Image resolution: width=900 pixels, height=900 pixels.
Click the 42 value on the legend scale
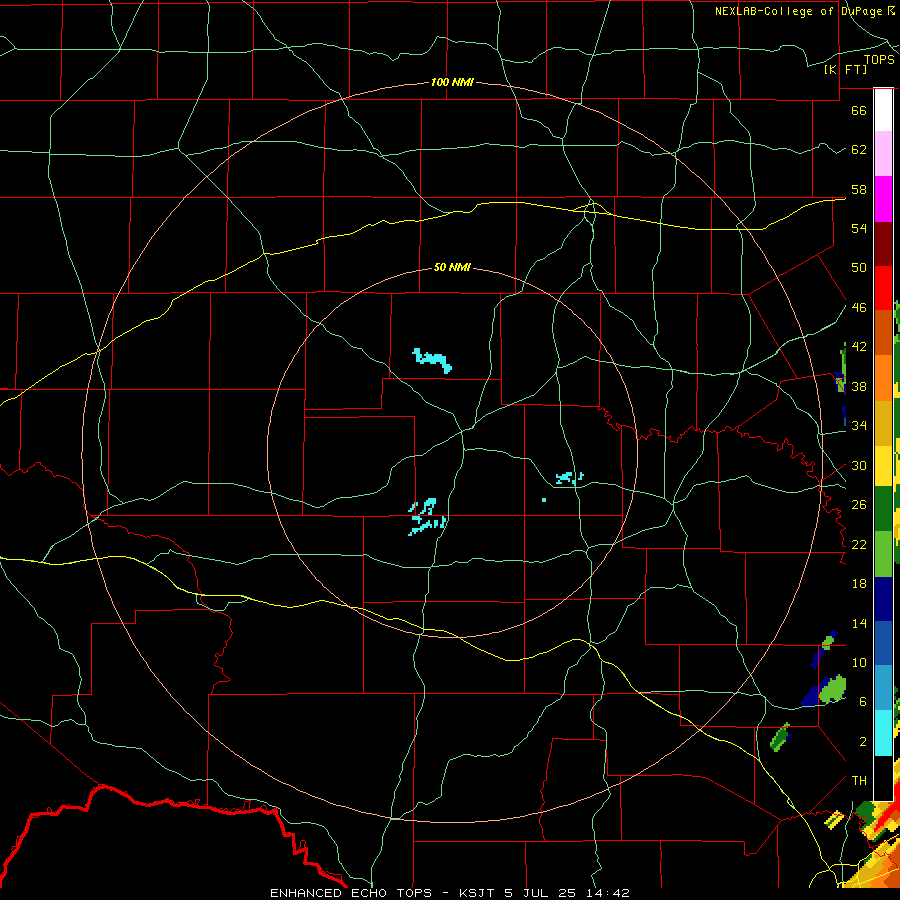859,347
